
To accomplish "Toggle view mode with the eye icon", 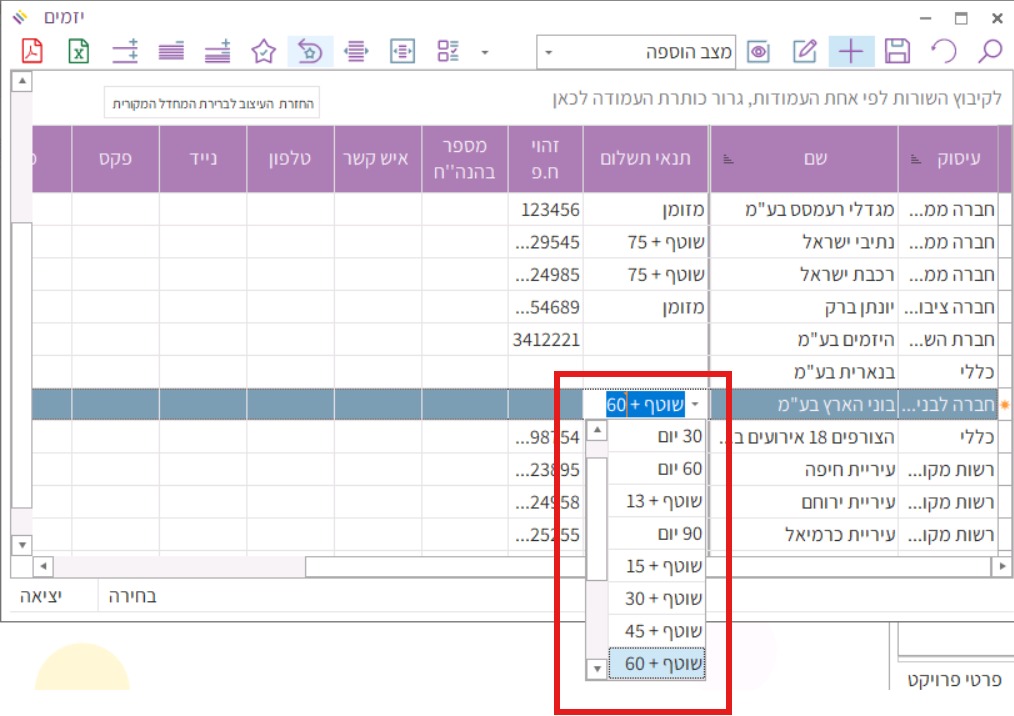I will pyautogui.click(x=759, y=52).
